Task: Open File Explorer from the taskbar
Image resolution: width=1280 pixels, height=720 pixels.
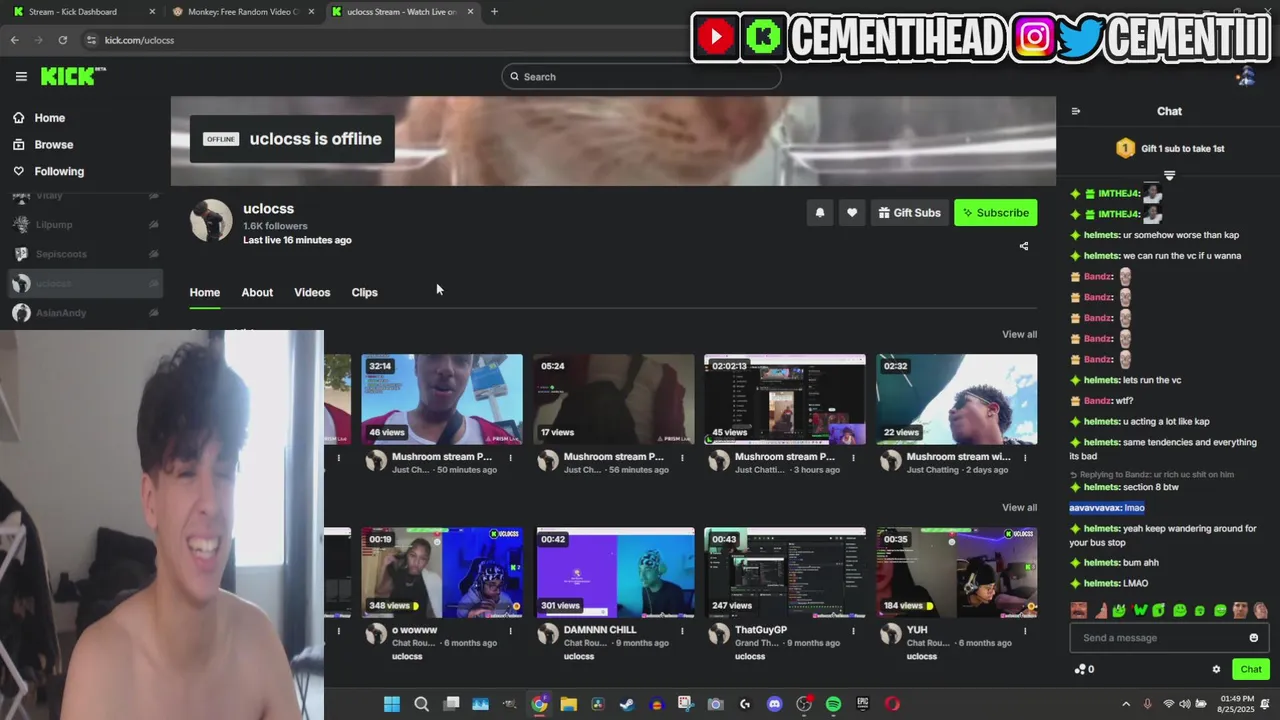Action: coord(568,704)
